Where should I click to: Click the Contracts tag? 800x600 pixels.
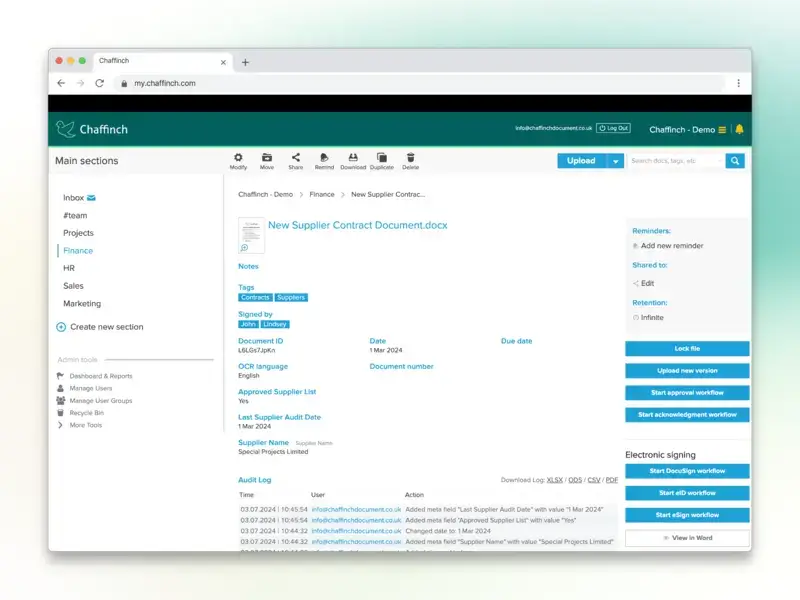(255, 297)
